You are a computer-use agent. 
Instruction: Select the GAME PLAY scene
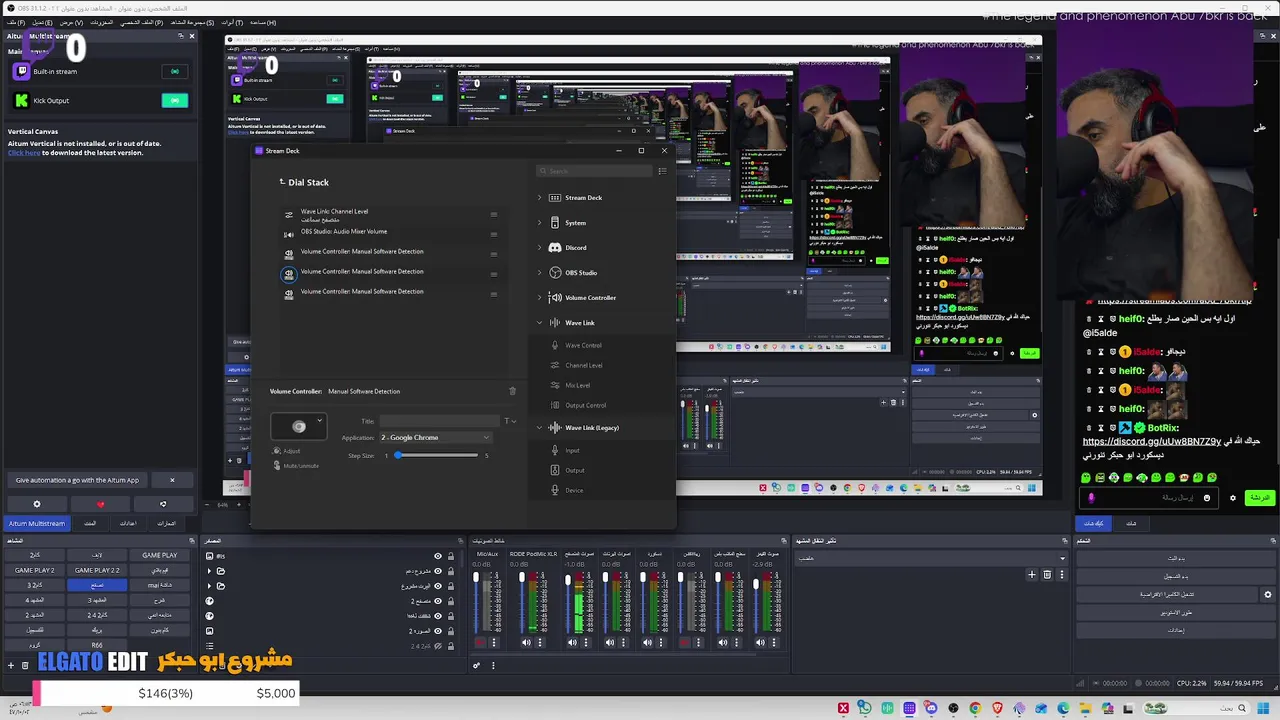(x=159, y=555)
